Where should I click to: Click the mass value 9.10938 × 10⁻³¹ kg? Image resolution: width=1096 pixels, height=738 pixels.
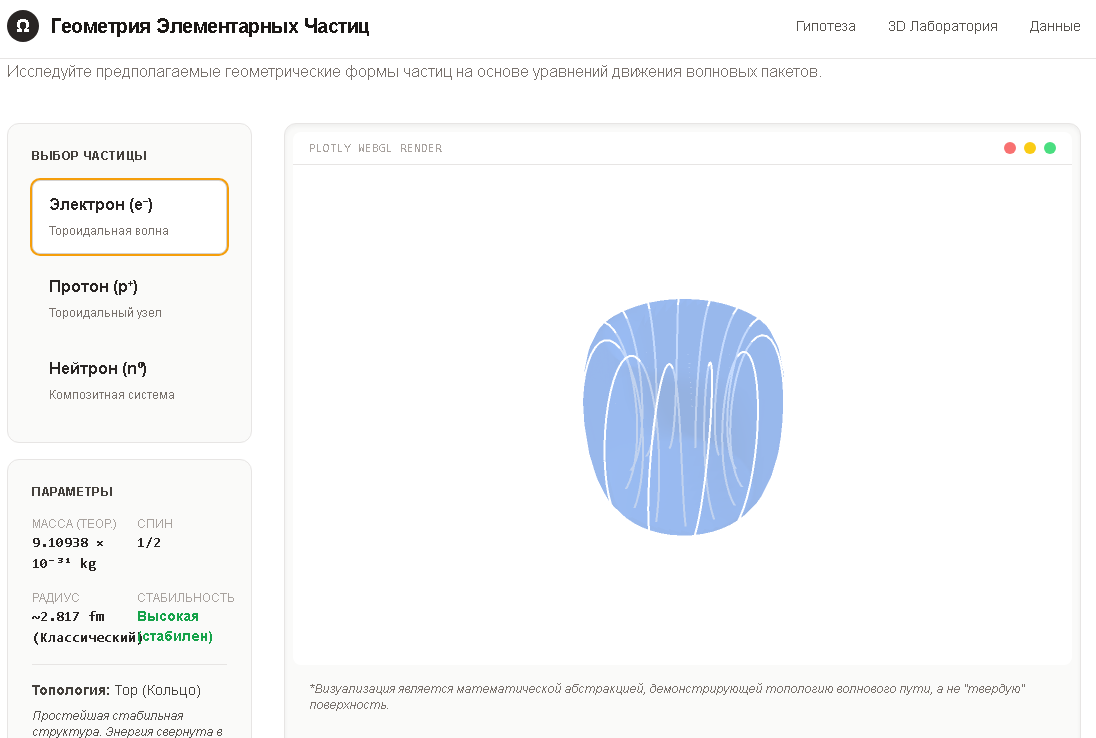pyautogui.click(x=68, y=553)
